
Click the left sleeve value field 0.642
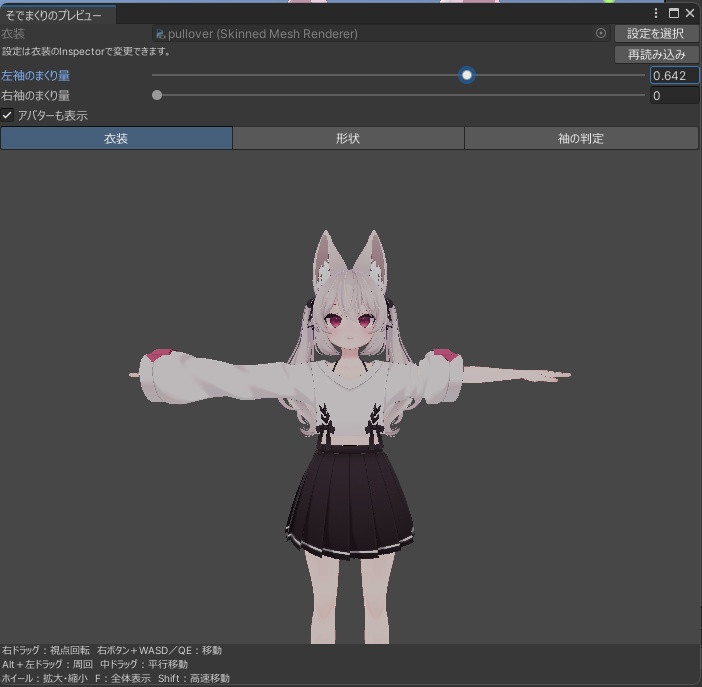(x=674, y=75)
